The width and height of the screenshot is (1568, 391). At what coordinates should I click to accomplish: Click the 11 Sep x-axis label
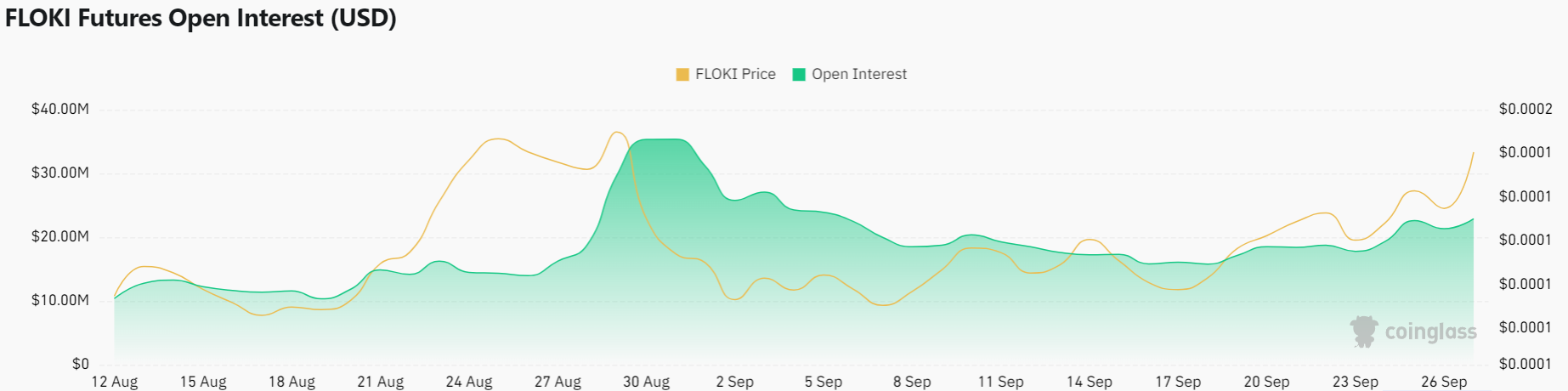[x=1000, y=382]
